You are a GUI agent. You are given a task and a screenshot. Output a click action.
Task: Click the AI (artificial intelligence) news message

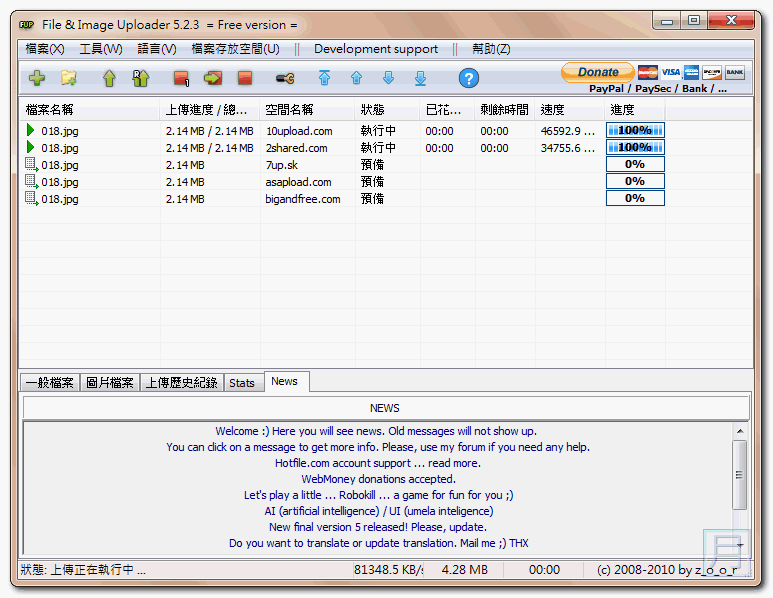tap(379, 511)
